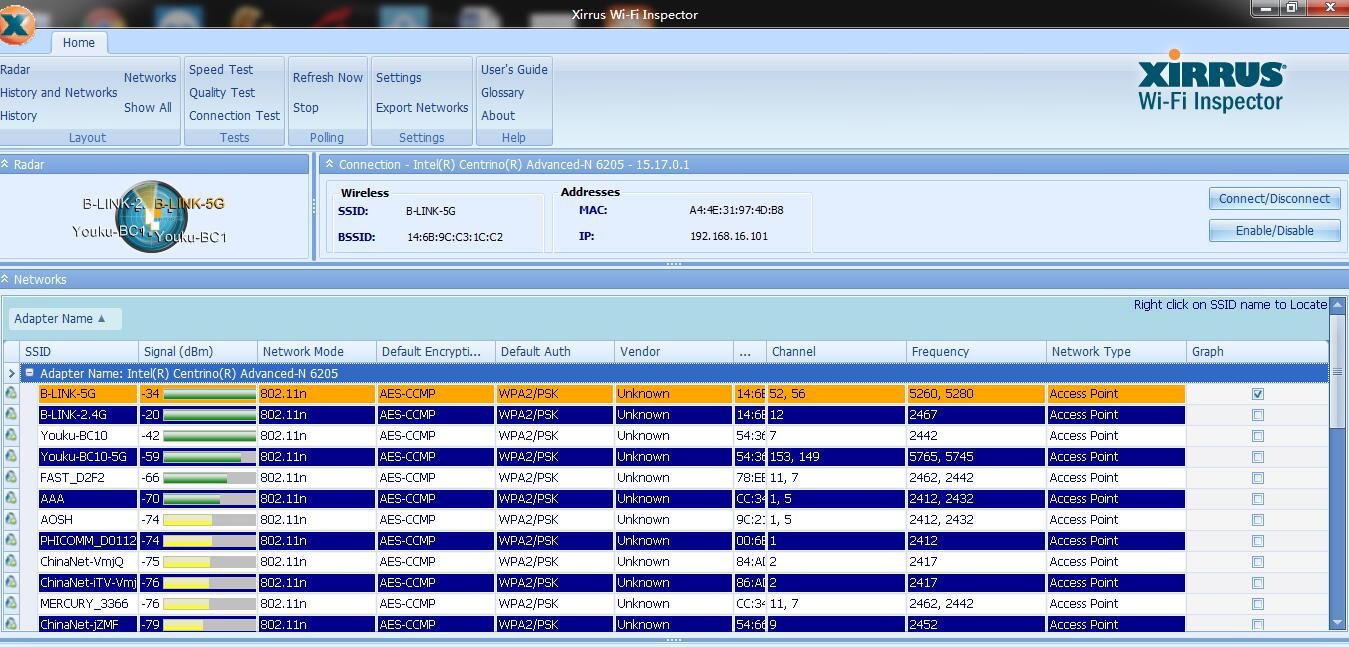Click the network icon beside PHICOMM_D0112 row
This screenshot has width=1349, height=647.
[11, 541]
